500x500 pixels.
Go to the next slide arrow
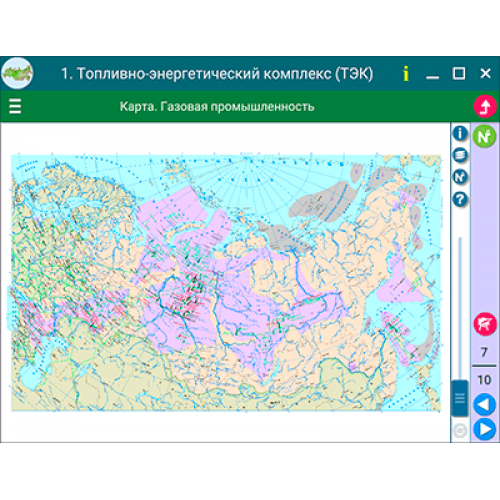(x=484, y=430)
